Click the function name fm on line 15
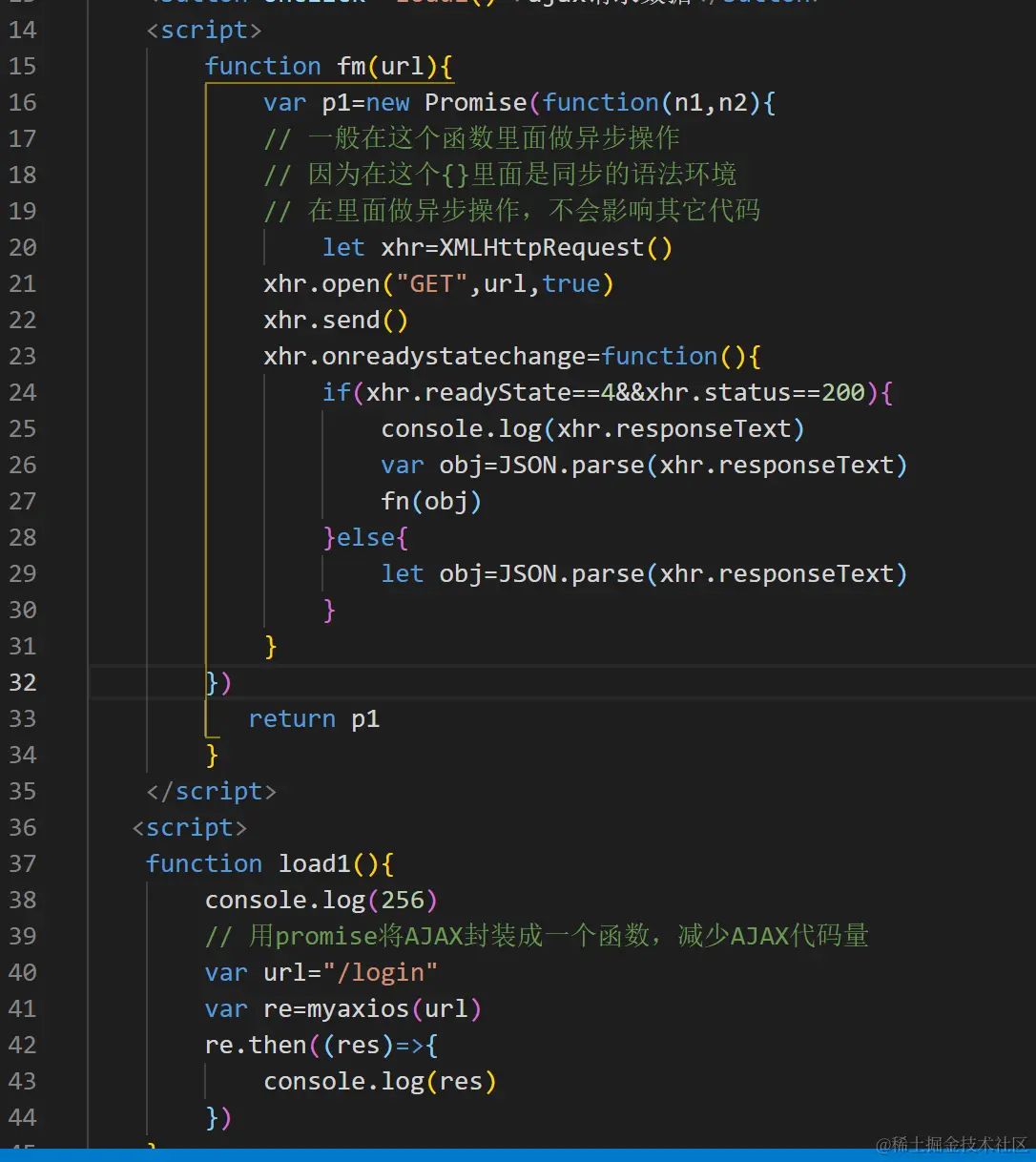 352,66
